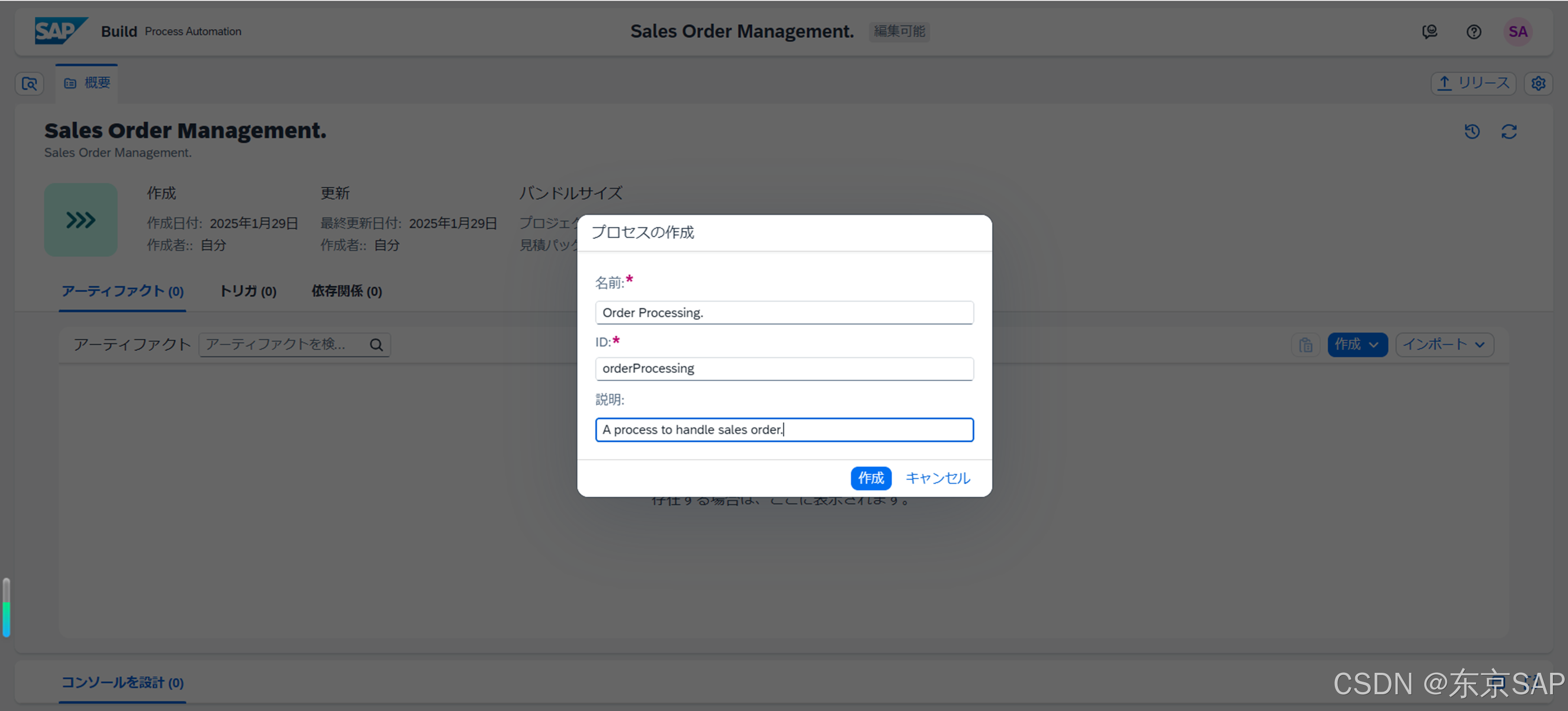This screenshot has width=1568, height=711.
Task: Open the help question mark icon
Action: tap(1473, 32)
